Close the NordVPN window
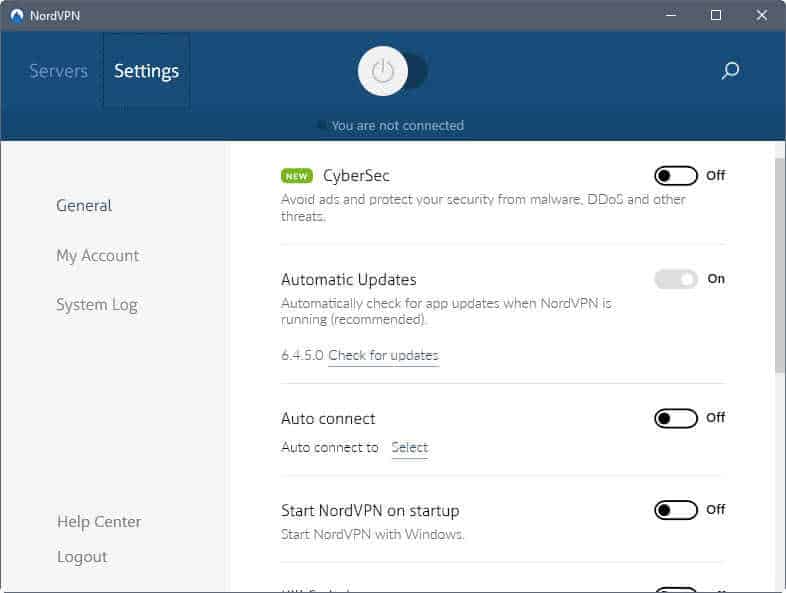The image size is (786, 593). point(762,15)
